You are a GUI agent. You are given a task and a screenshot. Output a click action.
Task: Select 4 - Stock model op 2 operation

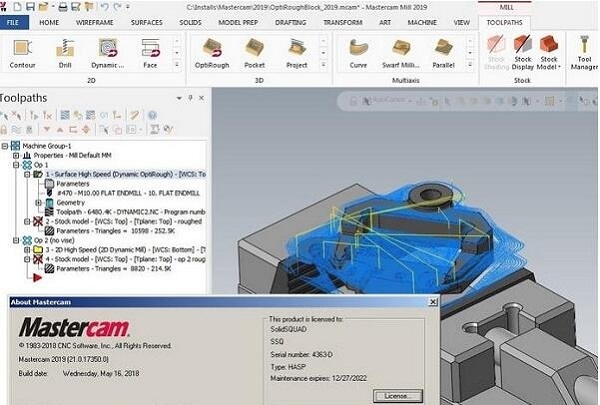tap(125, 259)
